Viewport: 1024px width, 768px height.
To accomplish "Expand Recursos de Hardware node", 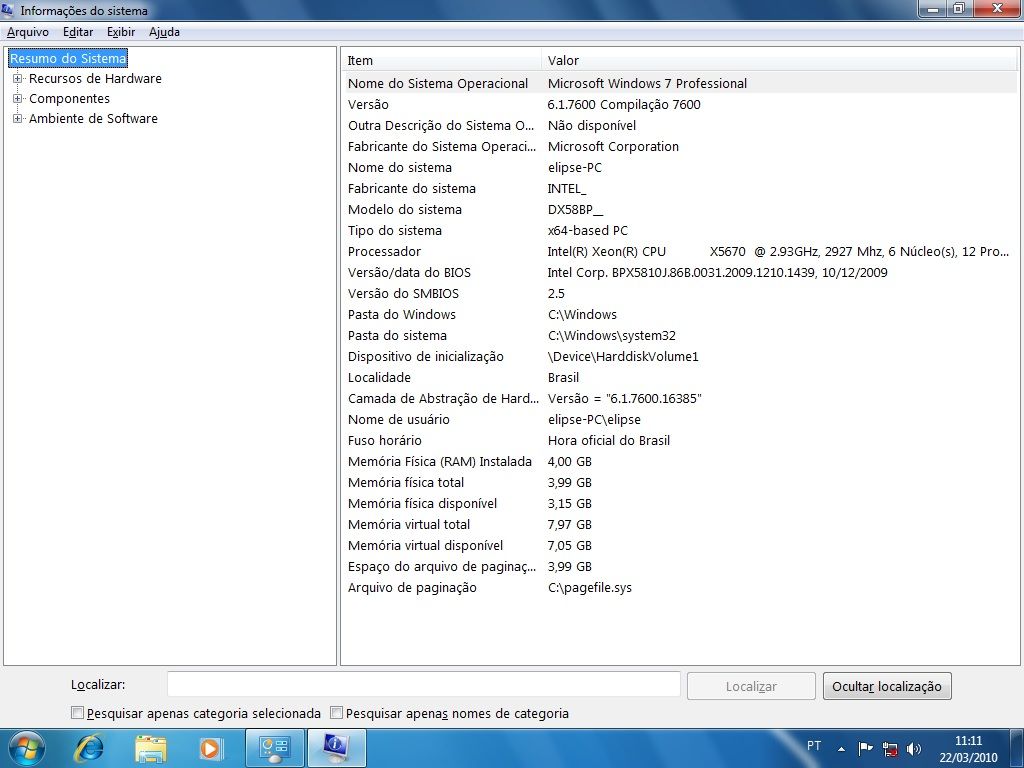I will tap(18, 79).
